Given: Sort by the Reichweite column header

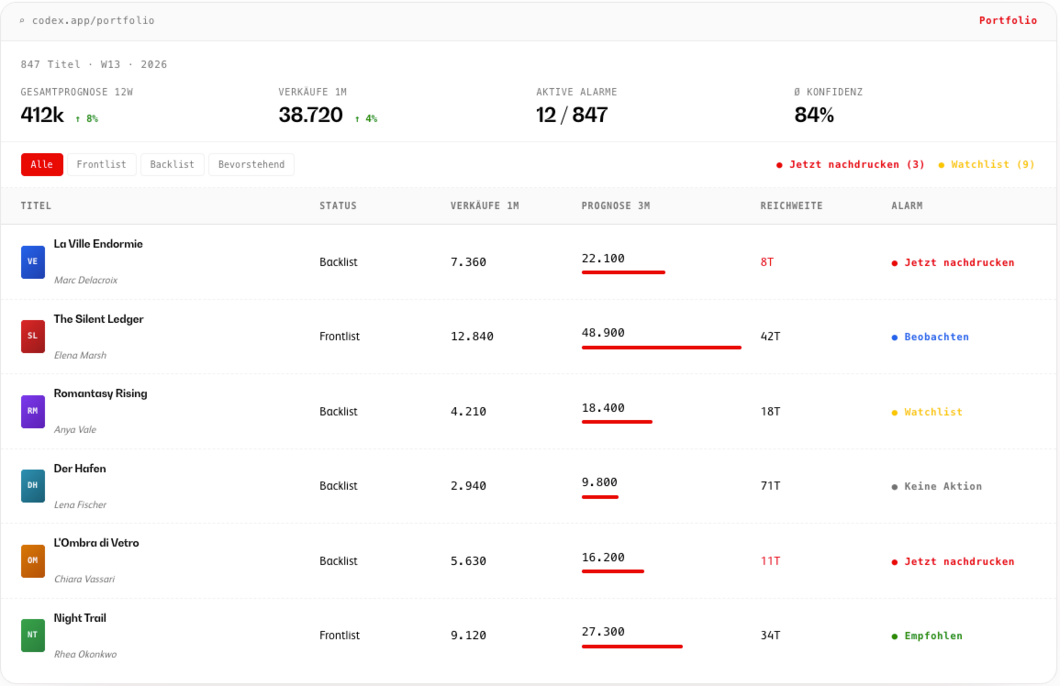Looking at the screenshot, I should (x=792, y=205).
